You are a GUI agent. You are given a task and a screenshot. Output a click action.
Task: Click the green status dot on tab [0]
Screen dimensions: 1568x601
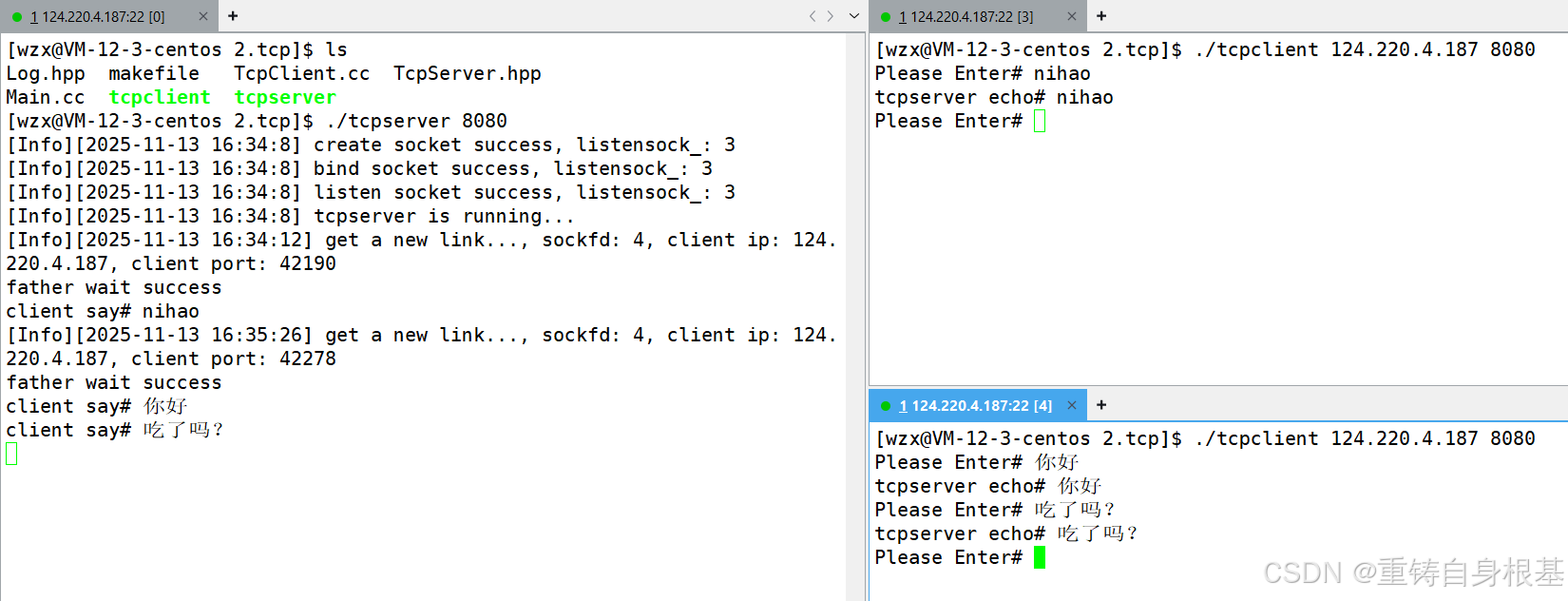pos(17,17)
